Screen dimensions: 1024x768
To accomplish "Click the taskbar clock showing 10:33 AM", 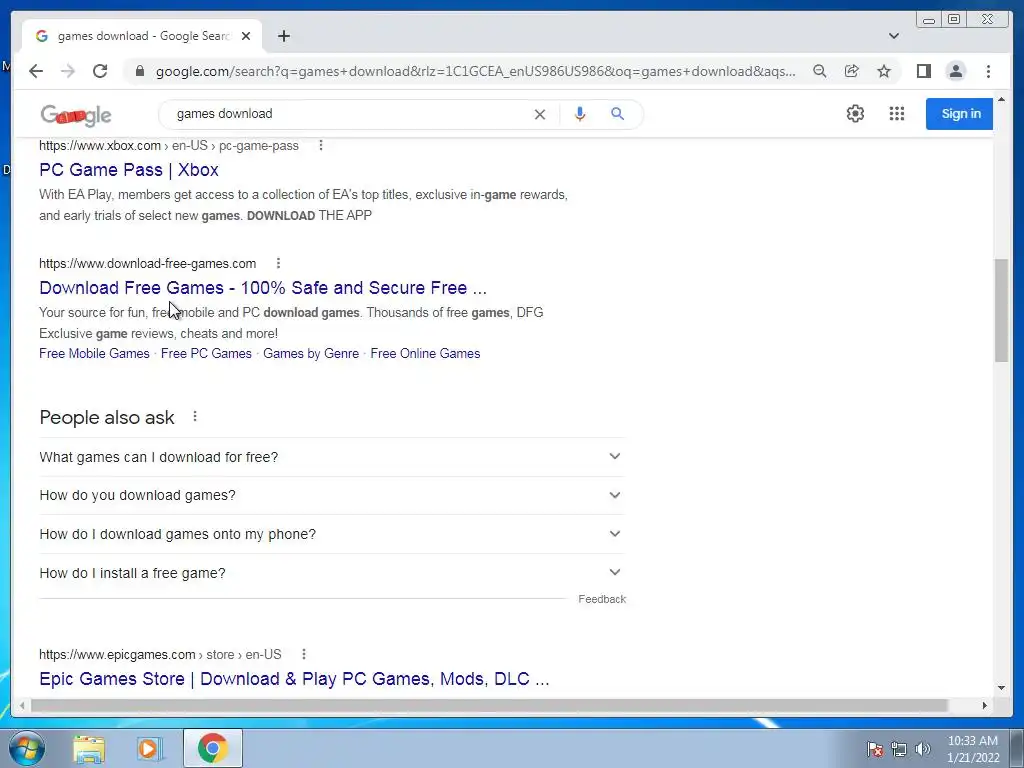I will pyautogui.click(x=972, y=749).
